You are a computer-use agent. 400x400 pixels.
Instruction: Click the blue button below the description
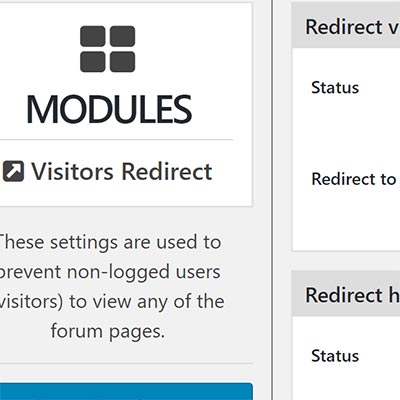[x=126, y=391]
